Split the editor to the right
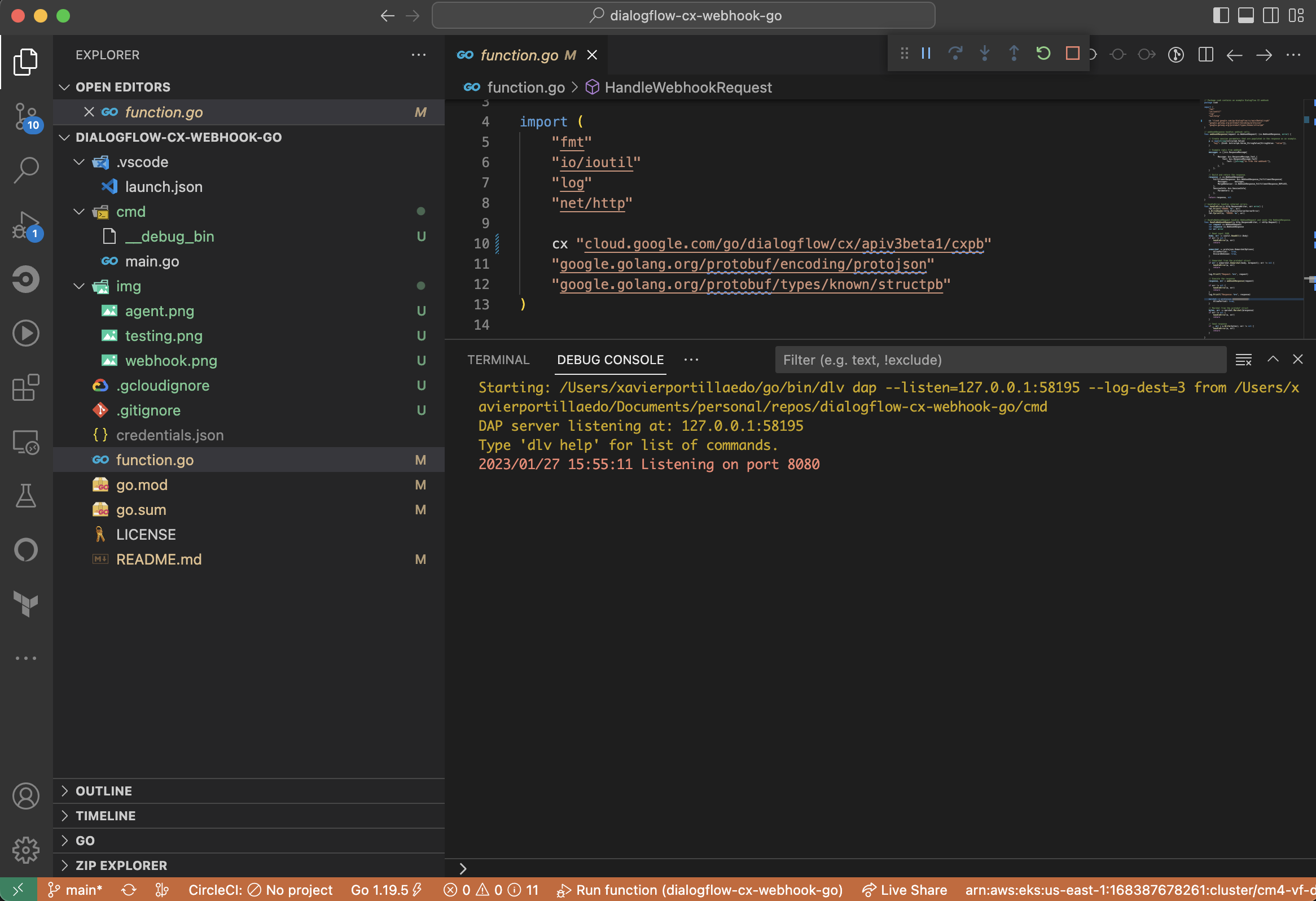1316x901 pixels. [1205, 55]
